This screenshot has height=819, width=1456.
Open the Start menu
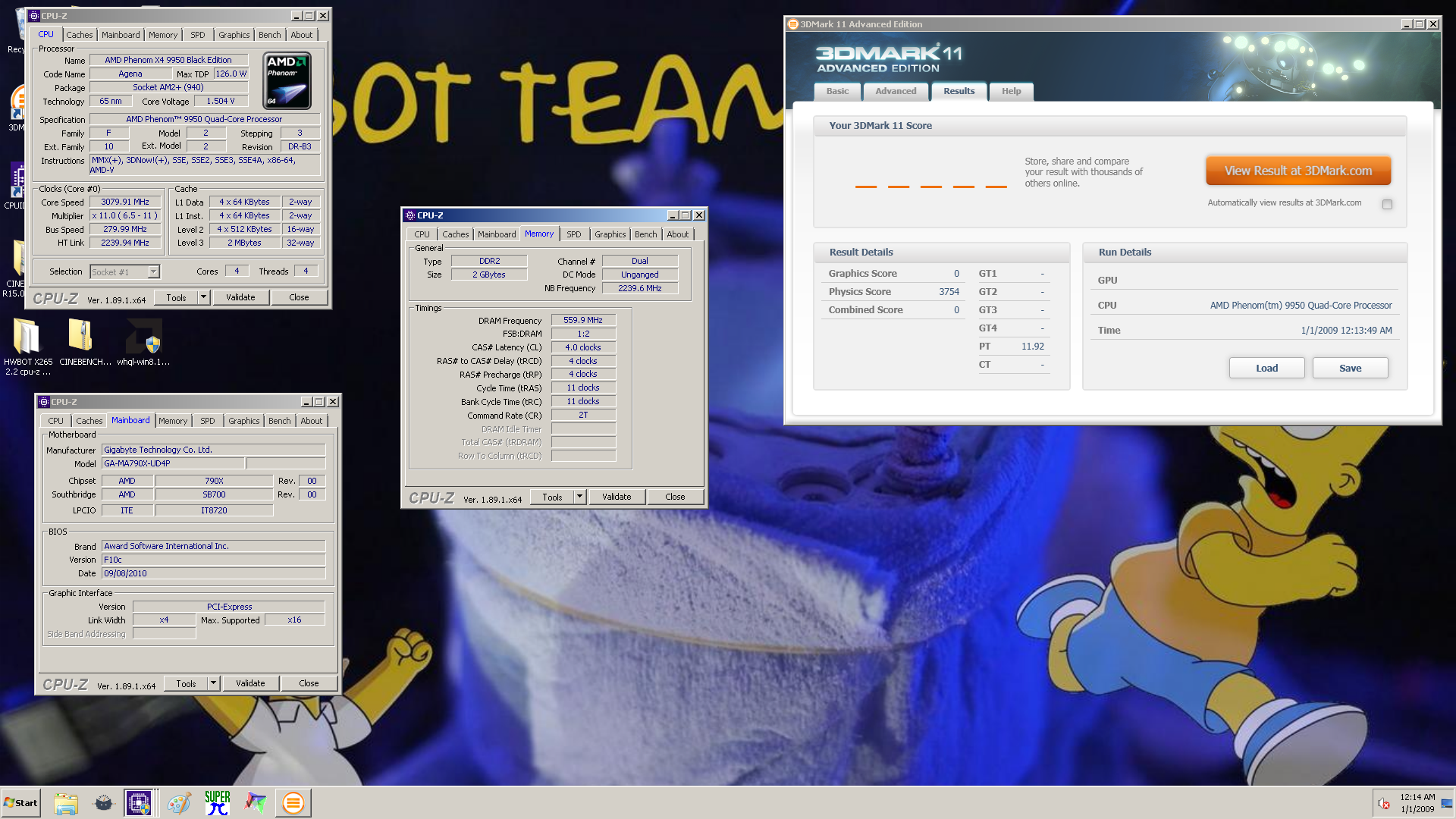(x=20, y=803)
